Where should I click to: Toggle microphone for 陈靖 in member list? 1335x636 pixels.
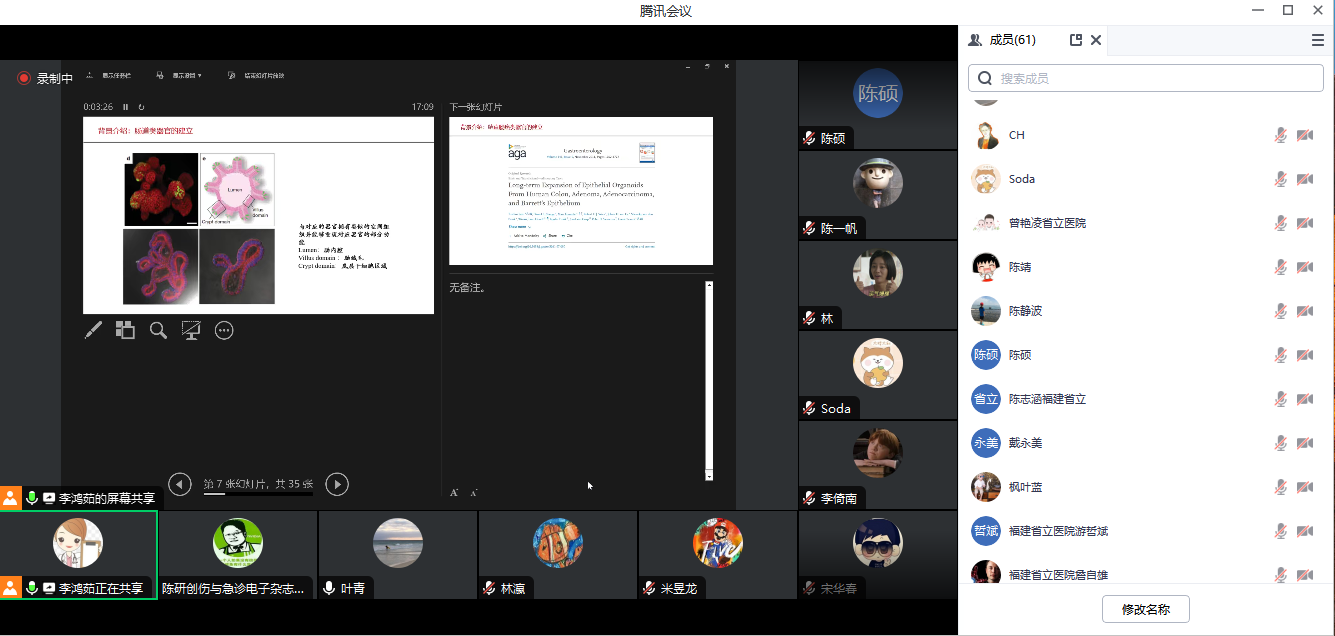tap(1280, 267)
